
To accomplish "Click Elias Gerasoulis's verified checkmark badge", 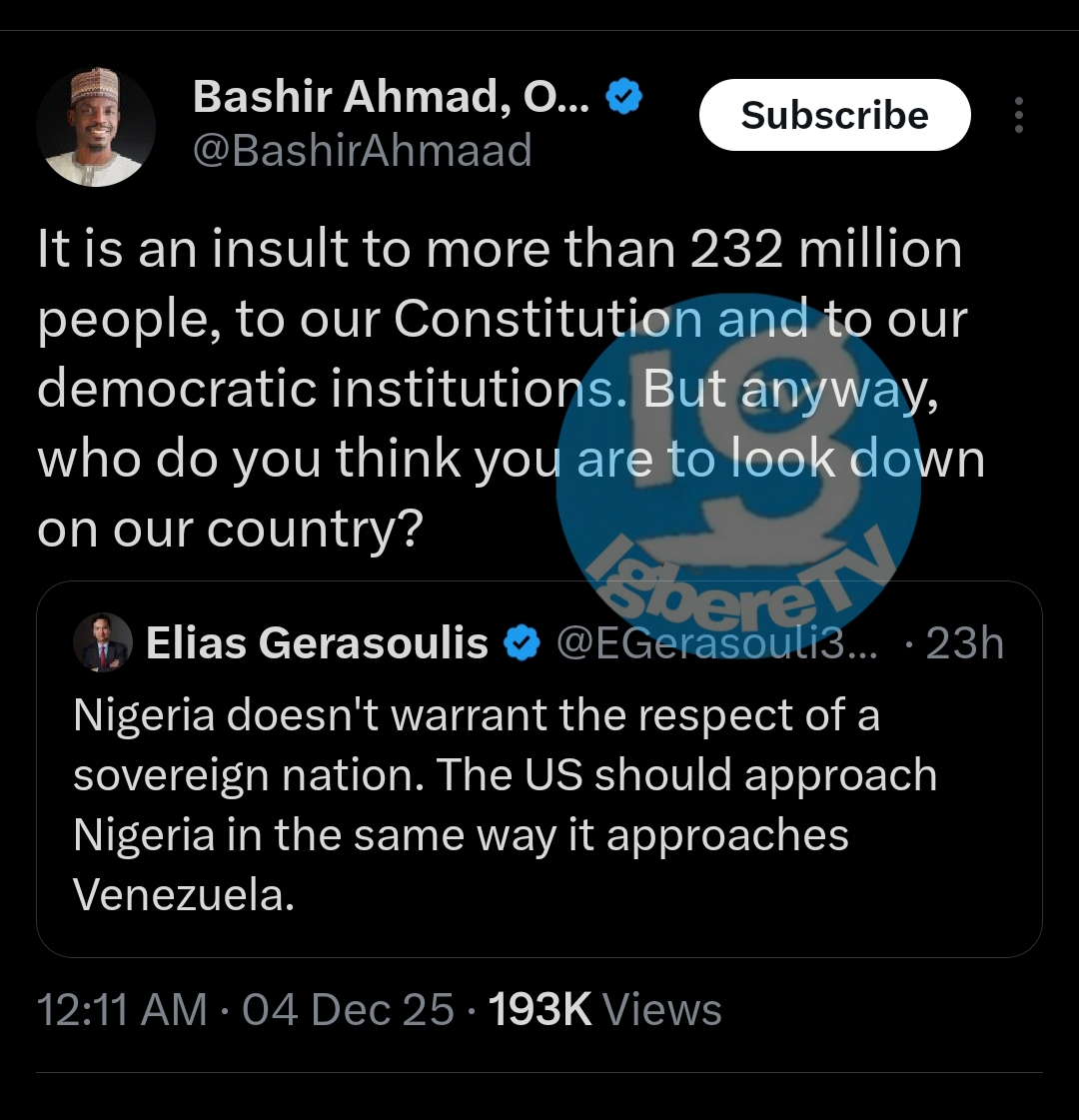I will point(522,643).
